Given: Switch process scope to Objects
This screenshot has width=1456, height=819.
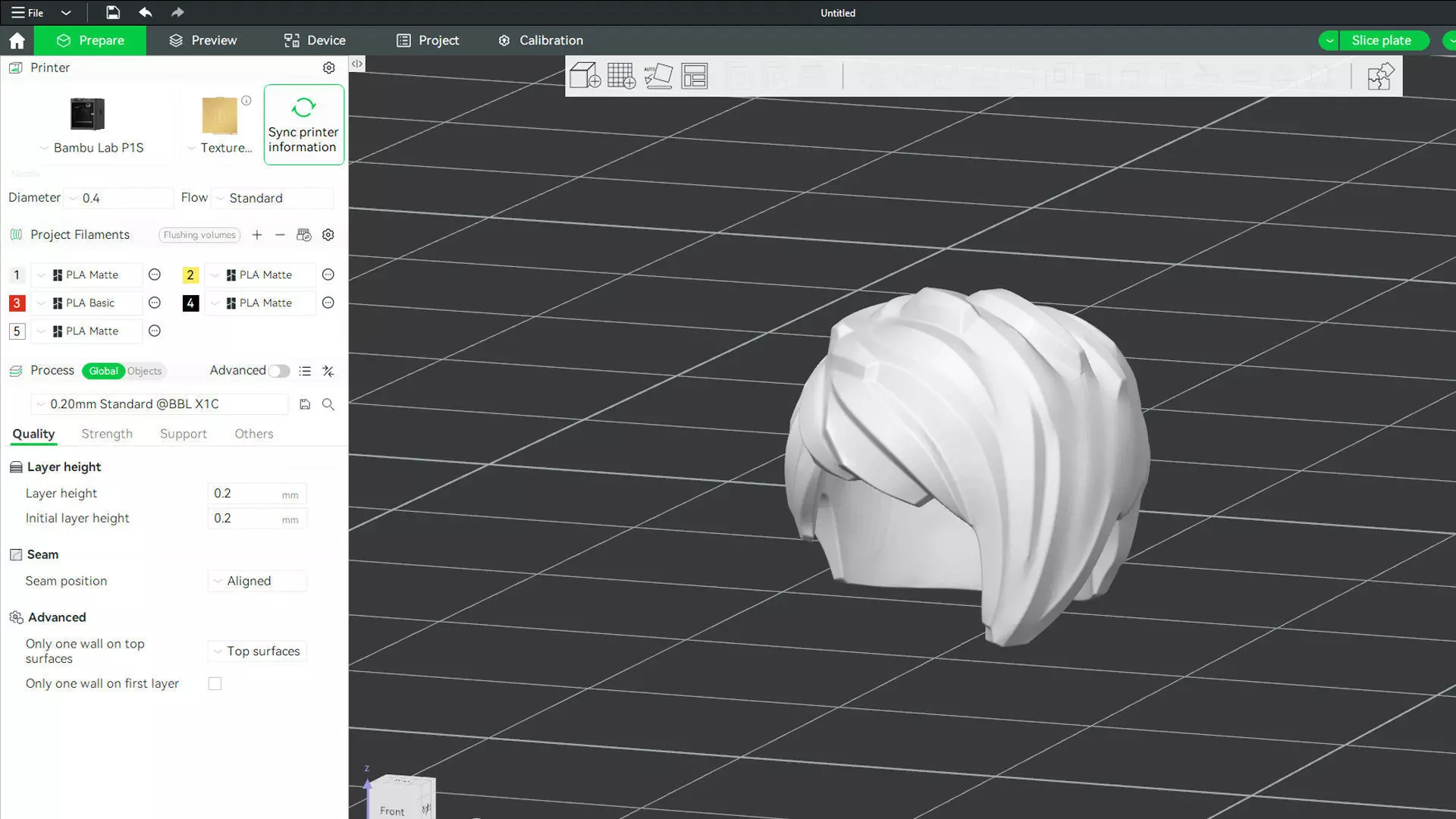Looking at the screenshot, I should tap(145, 371).
